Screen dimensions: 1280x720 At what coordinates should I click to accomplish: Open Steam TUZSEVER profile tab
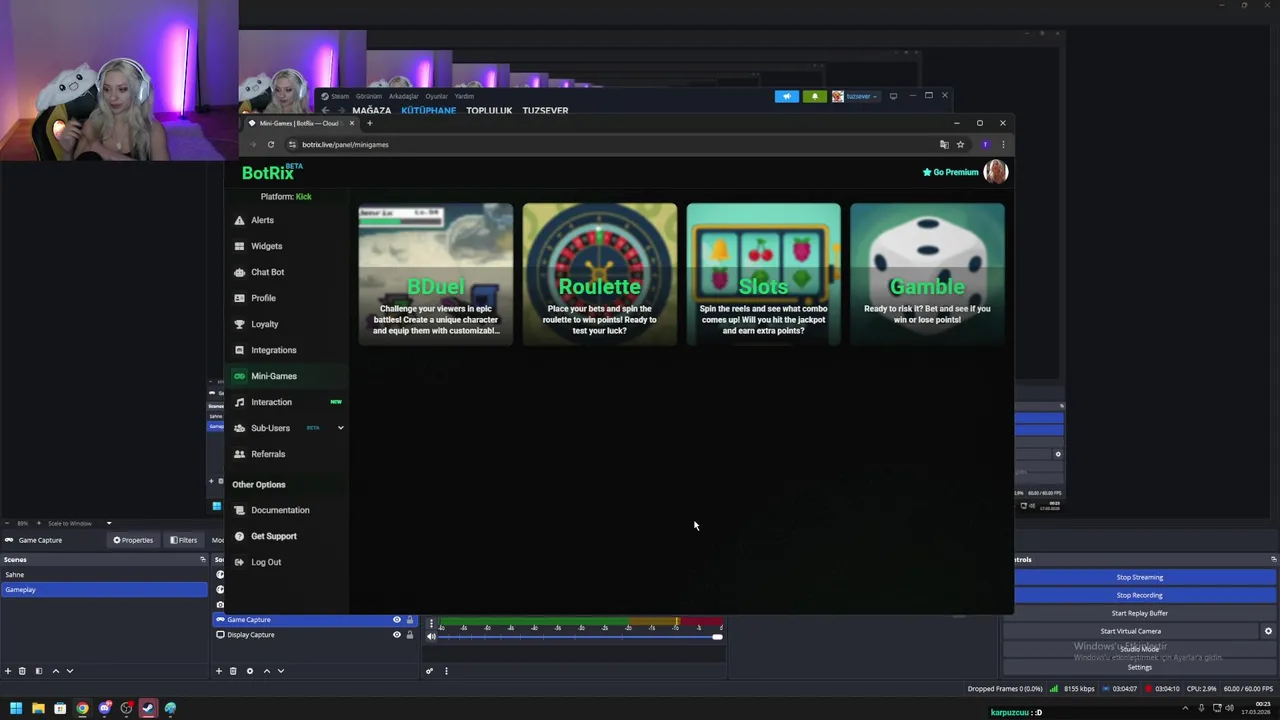545,110
